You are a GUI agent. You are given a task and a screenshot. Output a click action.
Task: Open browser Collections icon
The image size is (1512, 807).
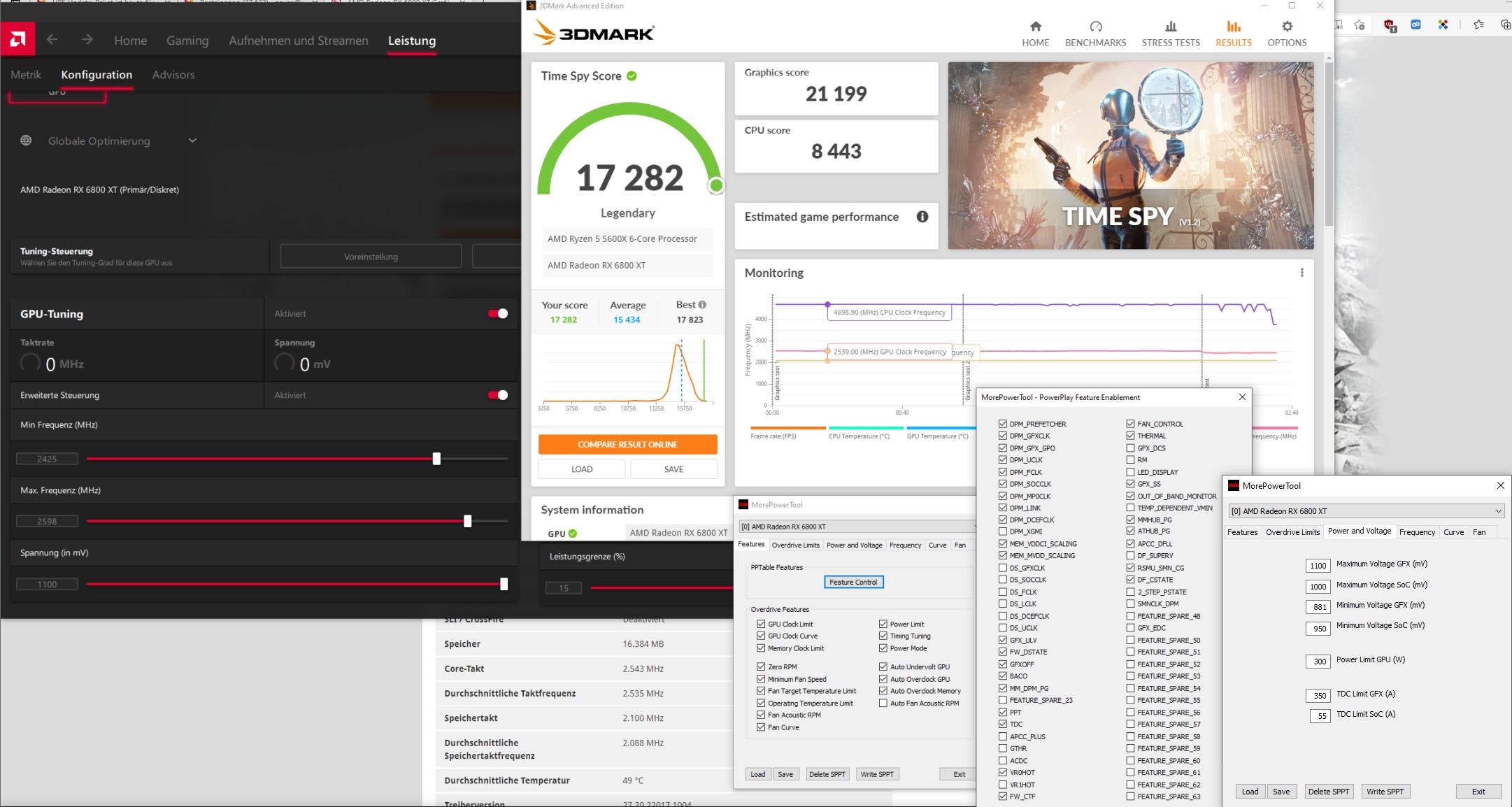click(x=1505, y=25)
